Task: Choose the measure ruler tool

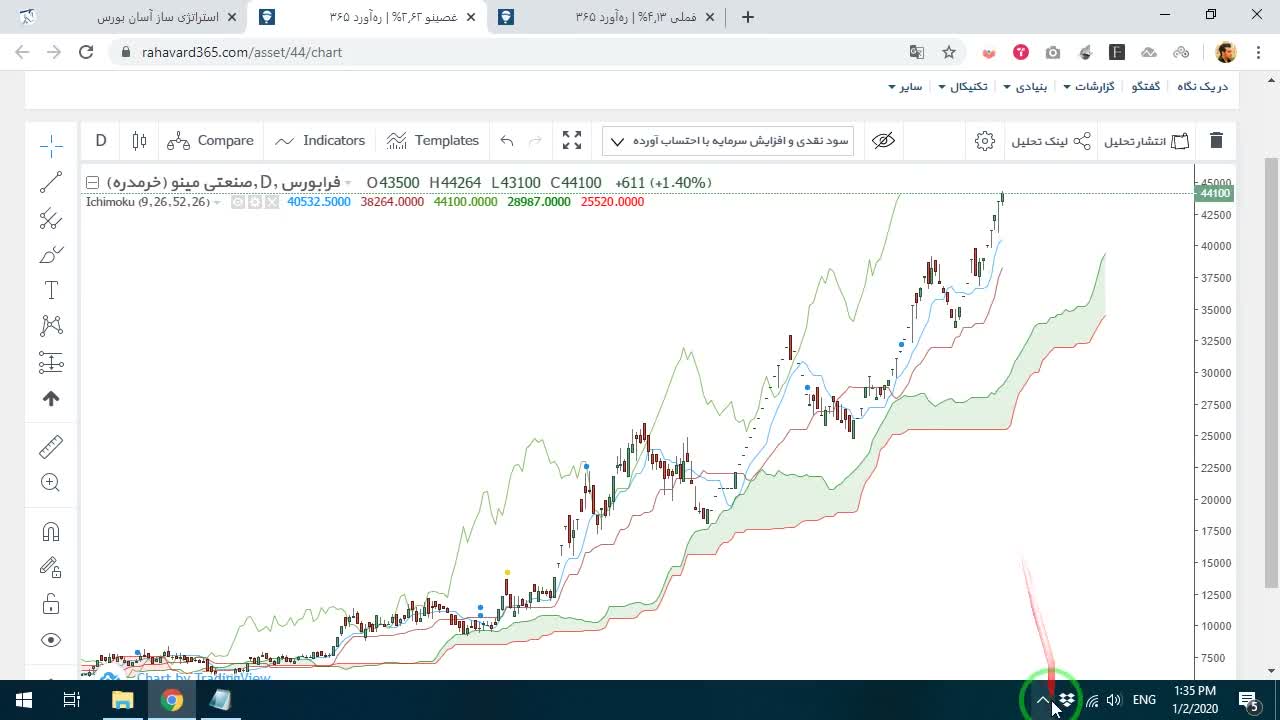Action: pyautogui.click(x=51, y=447)
